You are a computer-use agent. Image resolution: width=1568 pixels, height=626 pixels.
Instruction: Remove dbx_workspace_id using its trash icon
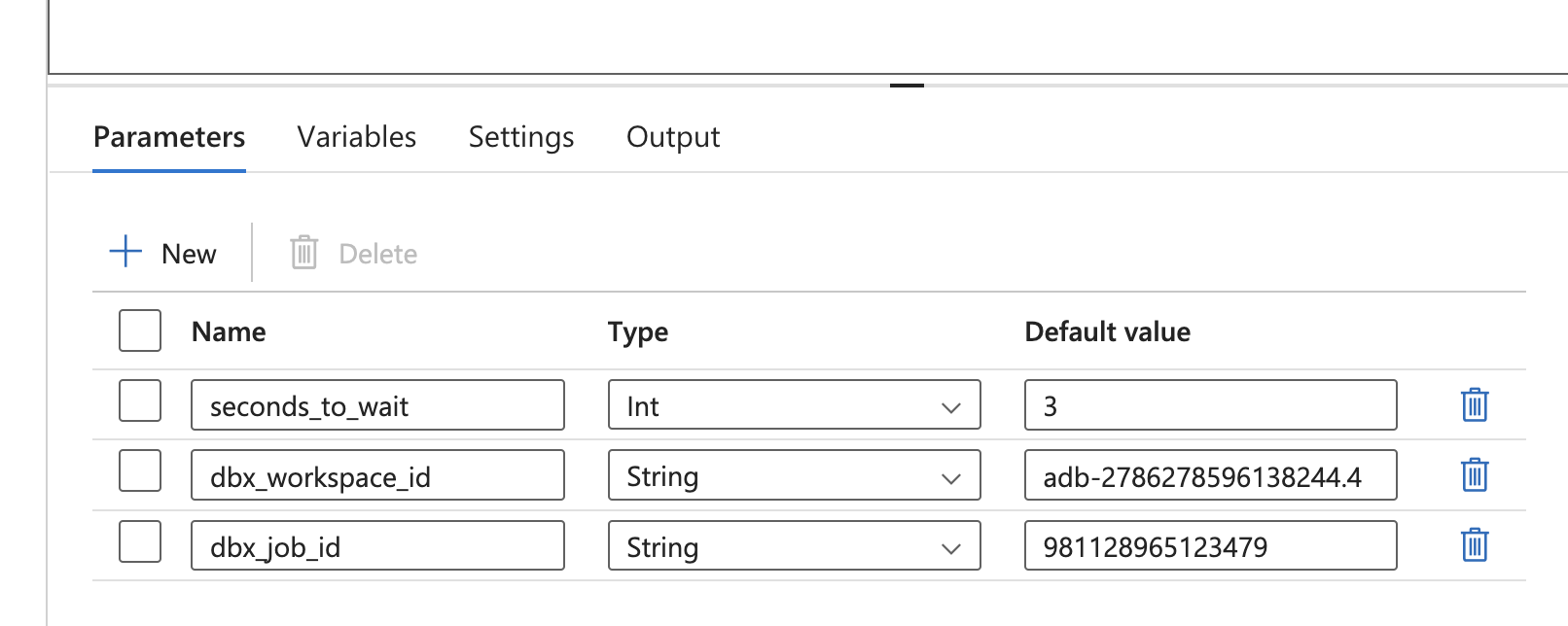1474,475
